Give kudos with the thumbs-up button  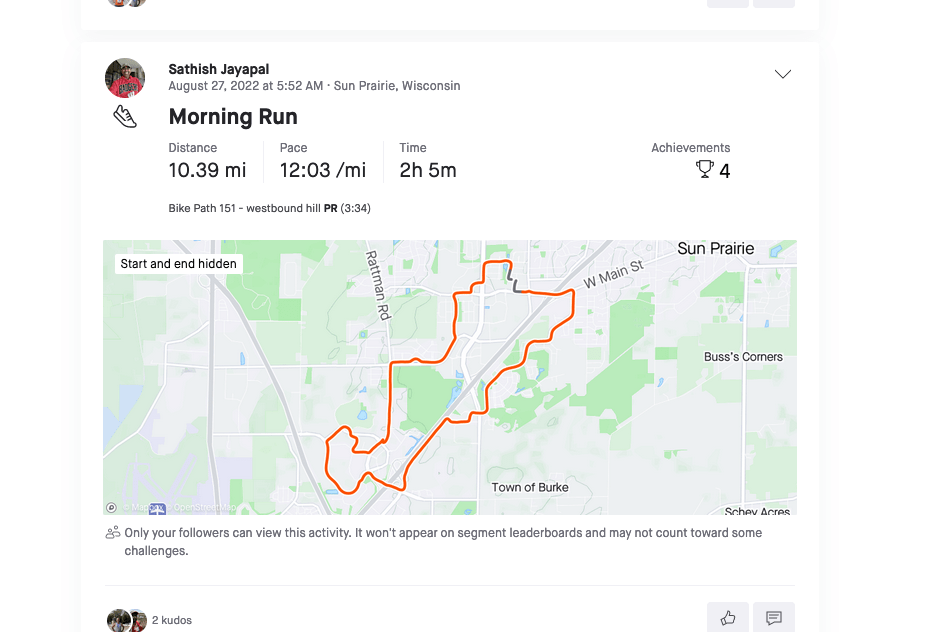pyautogui.click(x=727, y=618)
